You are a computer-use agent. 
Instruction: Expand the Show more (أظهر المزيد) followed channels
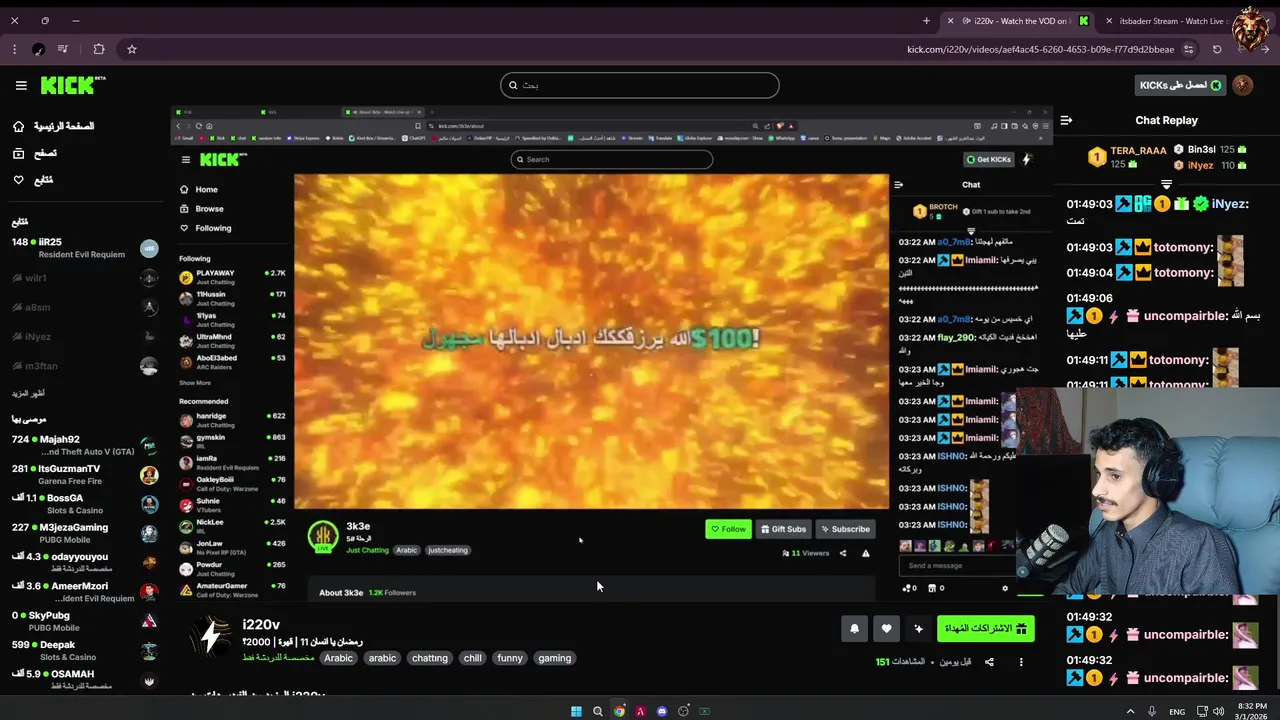pyautogui.click(x=28, y=393)
